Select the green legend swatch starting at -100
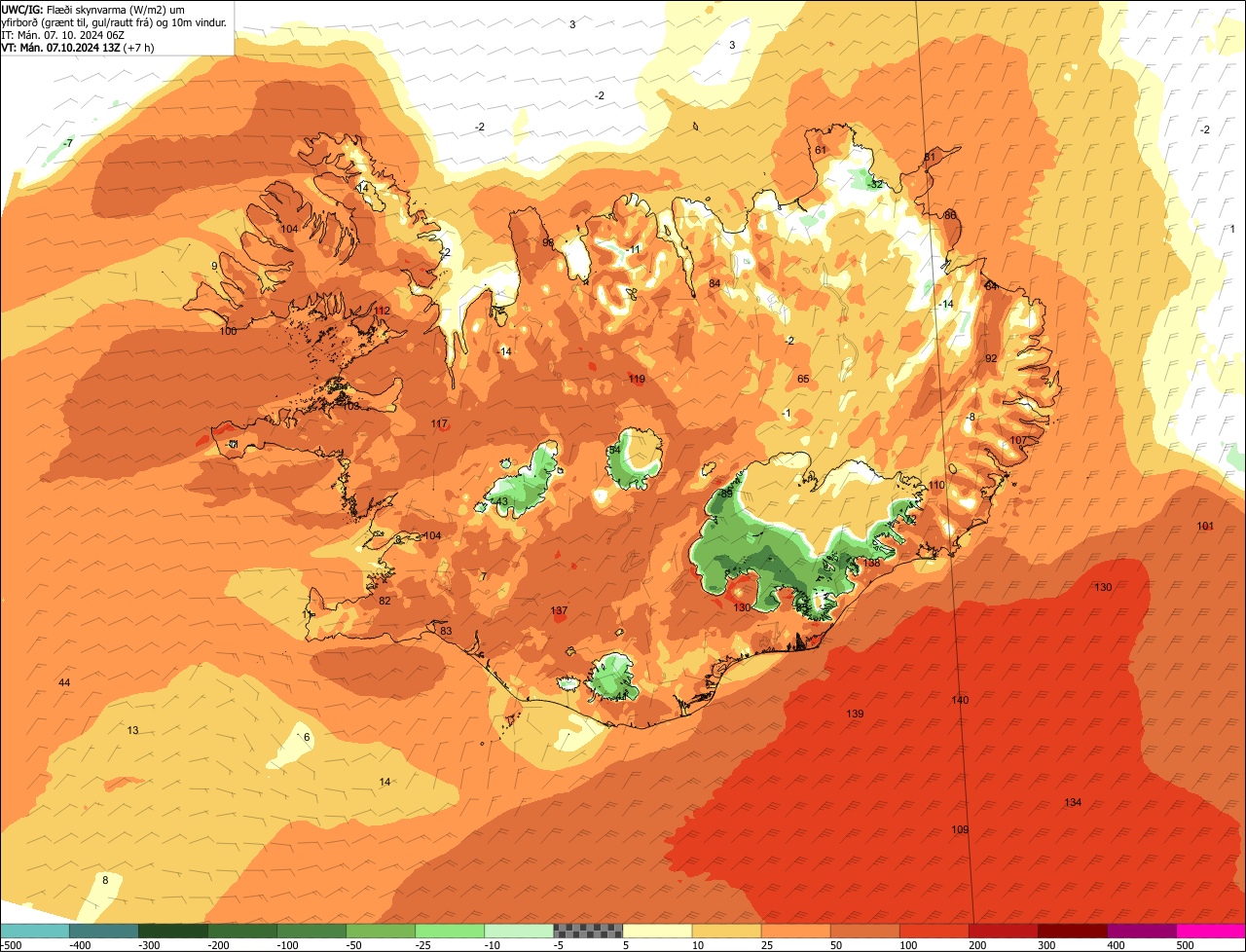1246x952 pixels. point(311,931)
